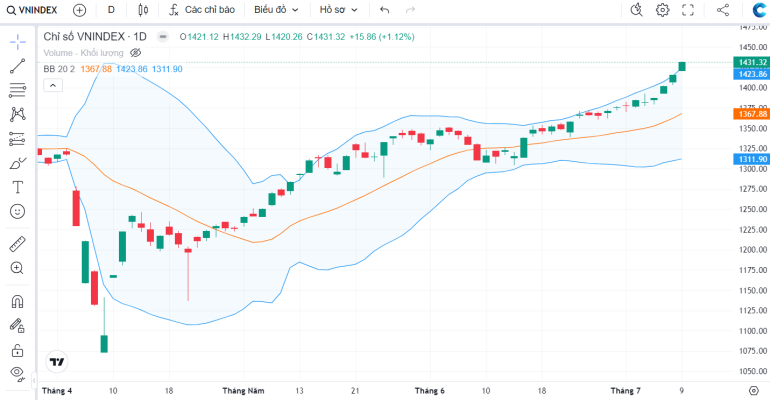
Task: Click the +15.86 (+1.12%) change value
Action: pyautogui.click(x=382, y=37)
